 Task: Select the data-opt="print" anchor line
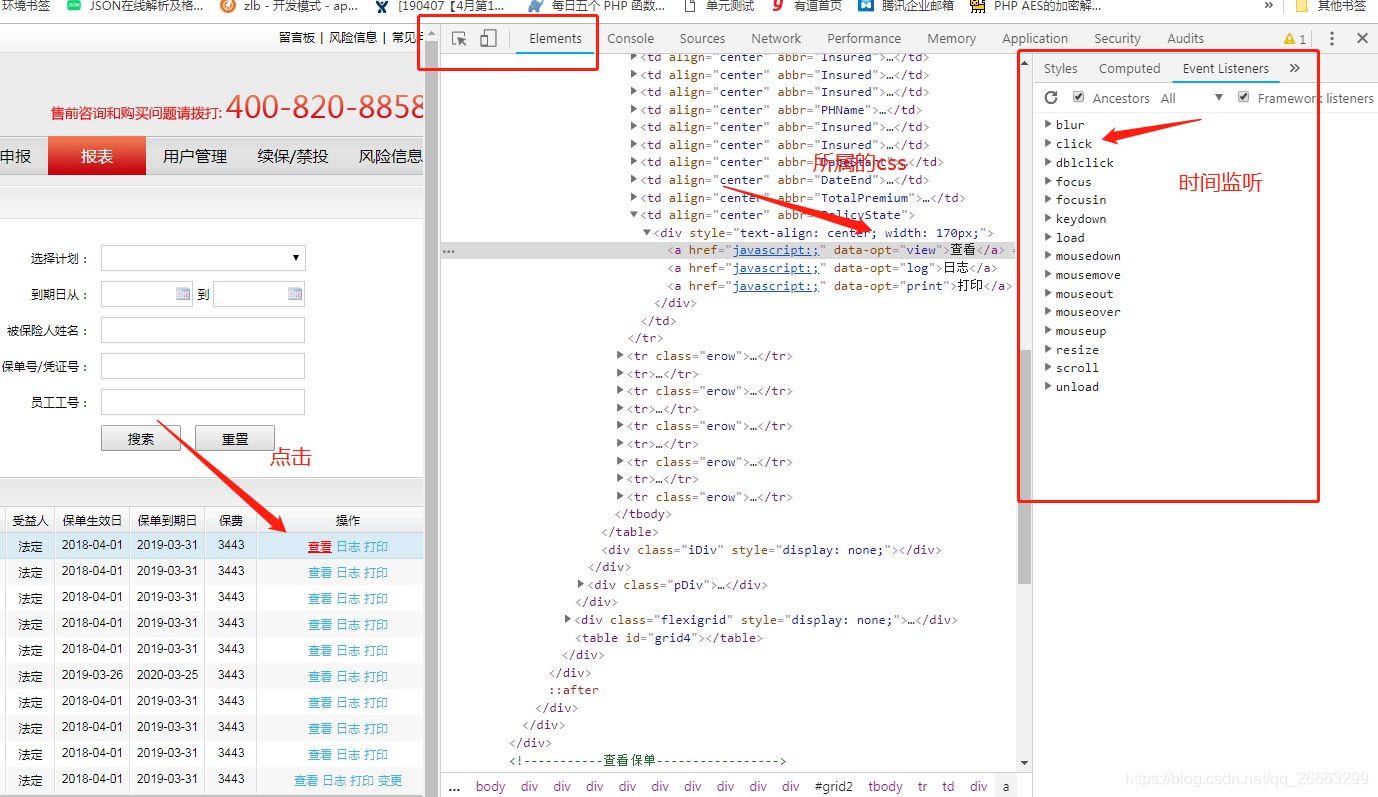839,286
